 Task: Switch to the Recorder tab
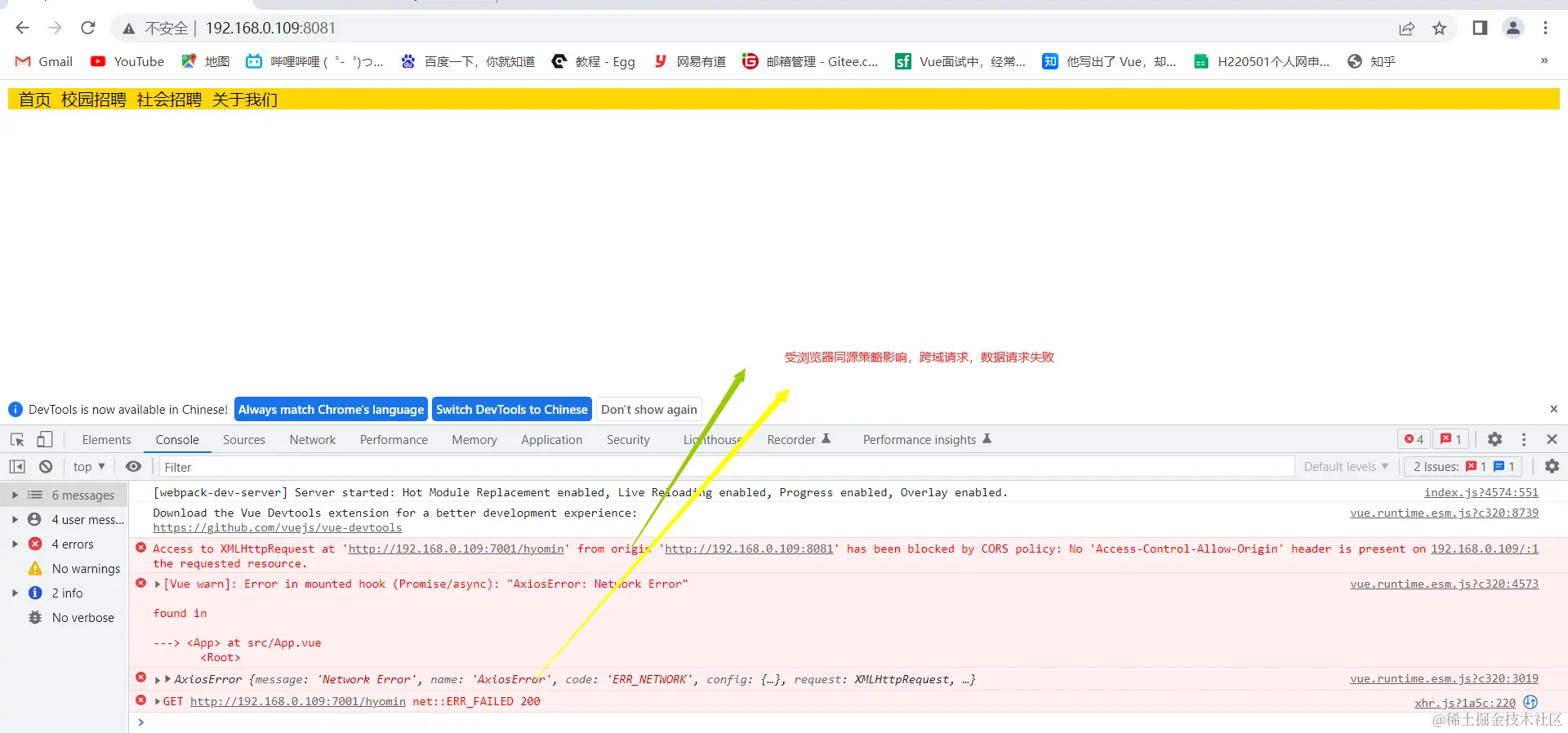pos(799,439)
